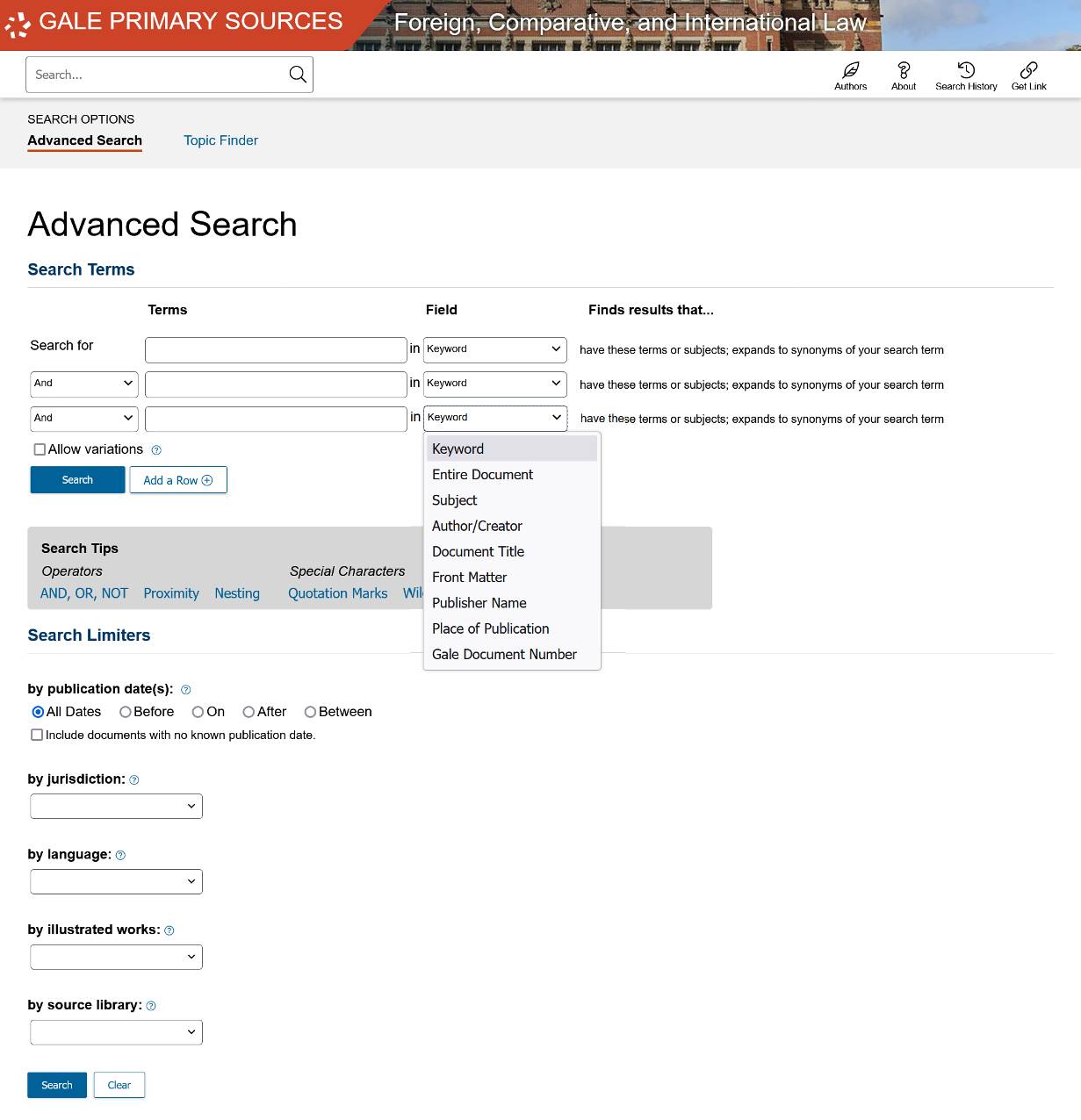Switch to the Advanced Search tab

click(84, 140)
